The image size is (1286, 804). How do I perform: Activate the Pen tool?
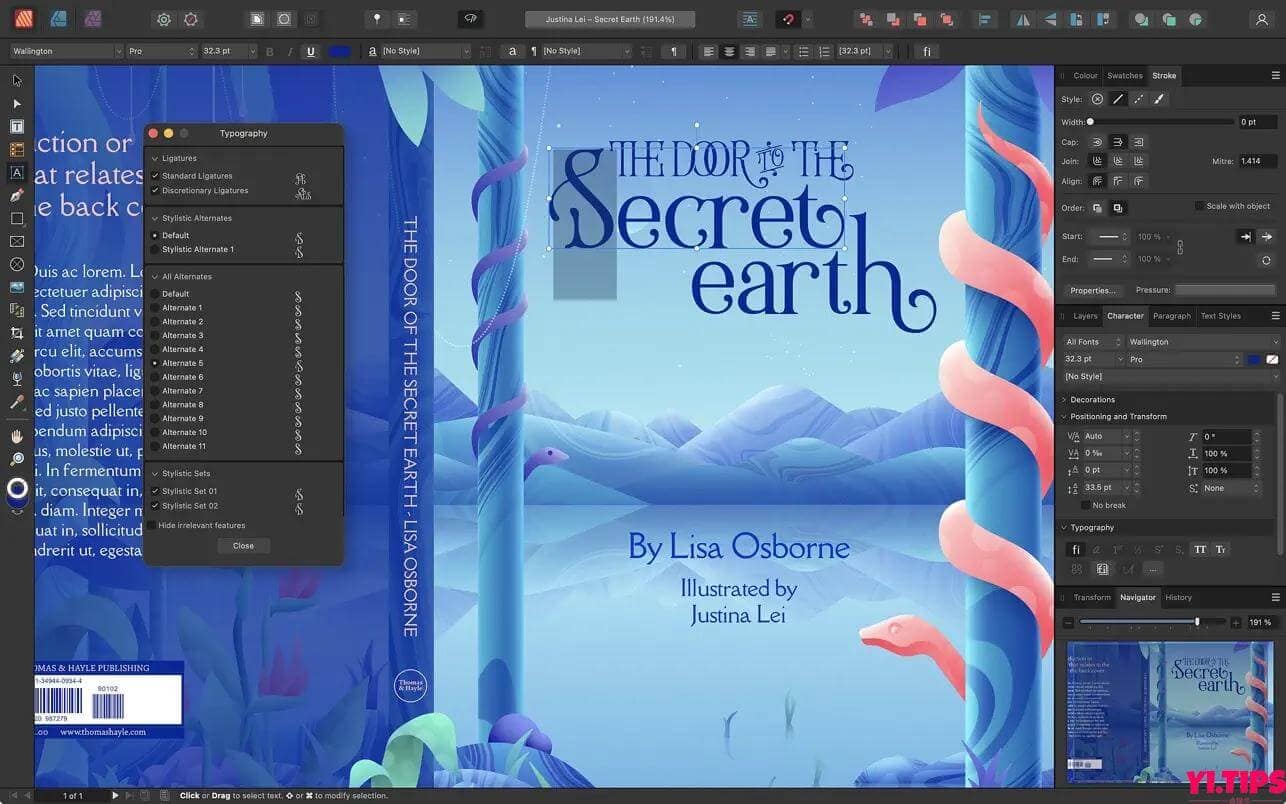(x=17, y=196)
